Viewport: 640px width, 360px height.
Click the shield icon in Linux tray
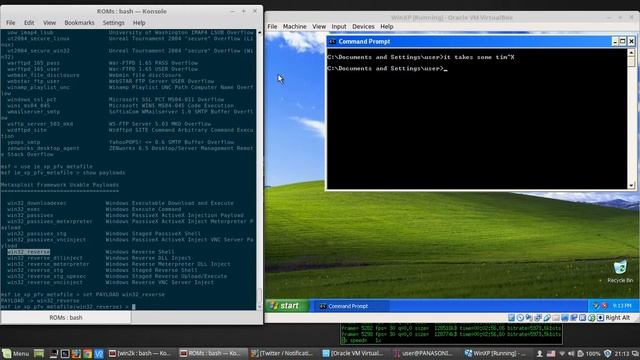click(607, 353)
